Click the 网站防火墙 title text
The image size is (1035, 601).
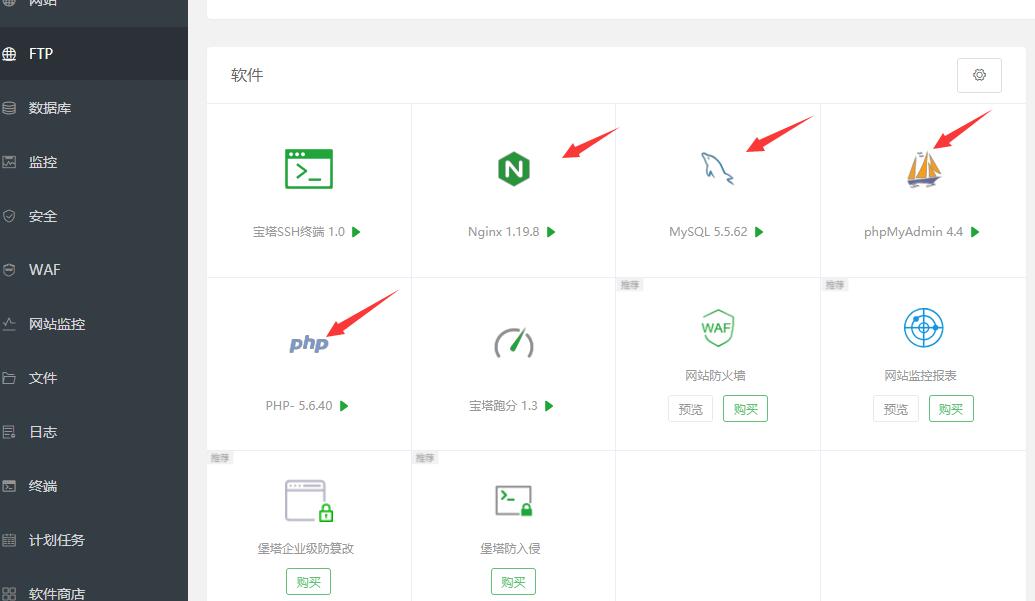pyautogui.click(x=716, y=375)
